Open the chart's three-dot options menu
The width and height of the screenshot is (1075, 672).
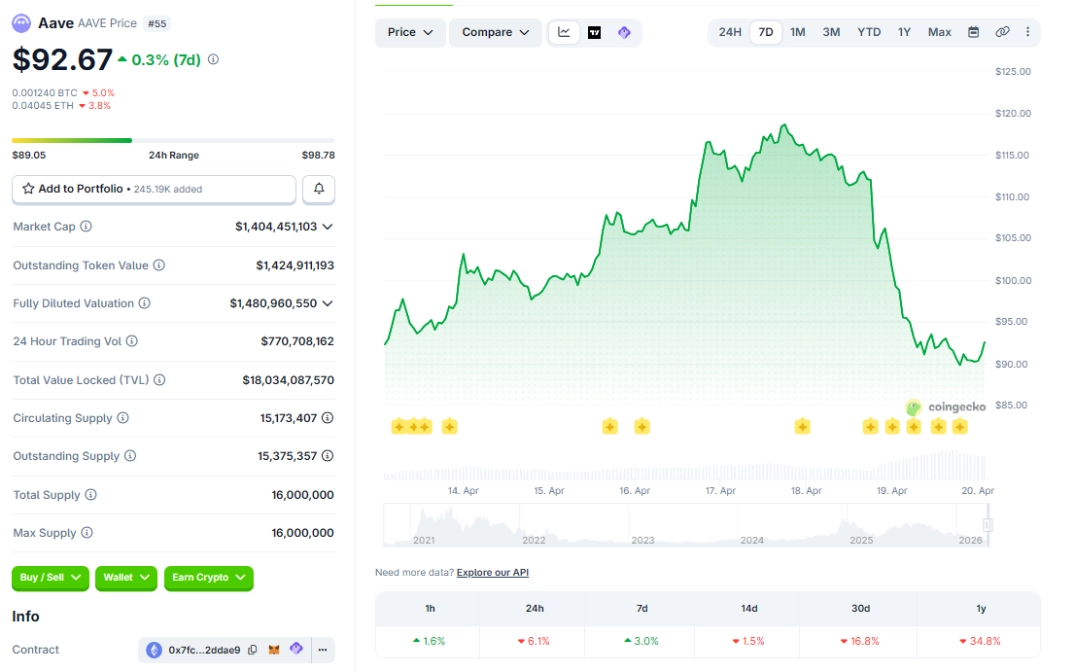[1027, 32]
